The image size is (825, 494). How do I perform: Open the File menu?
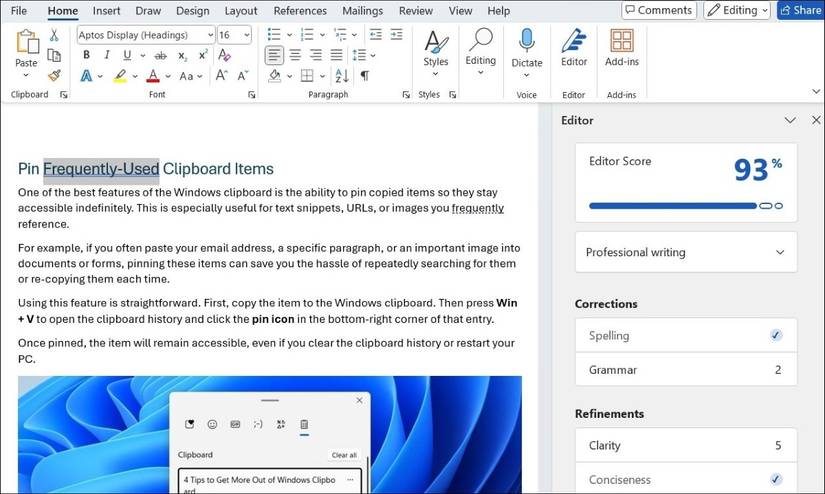pos(19,11)
